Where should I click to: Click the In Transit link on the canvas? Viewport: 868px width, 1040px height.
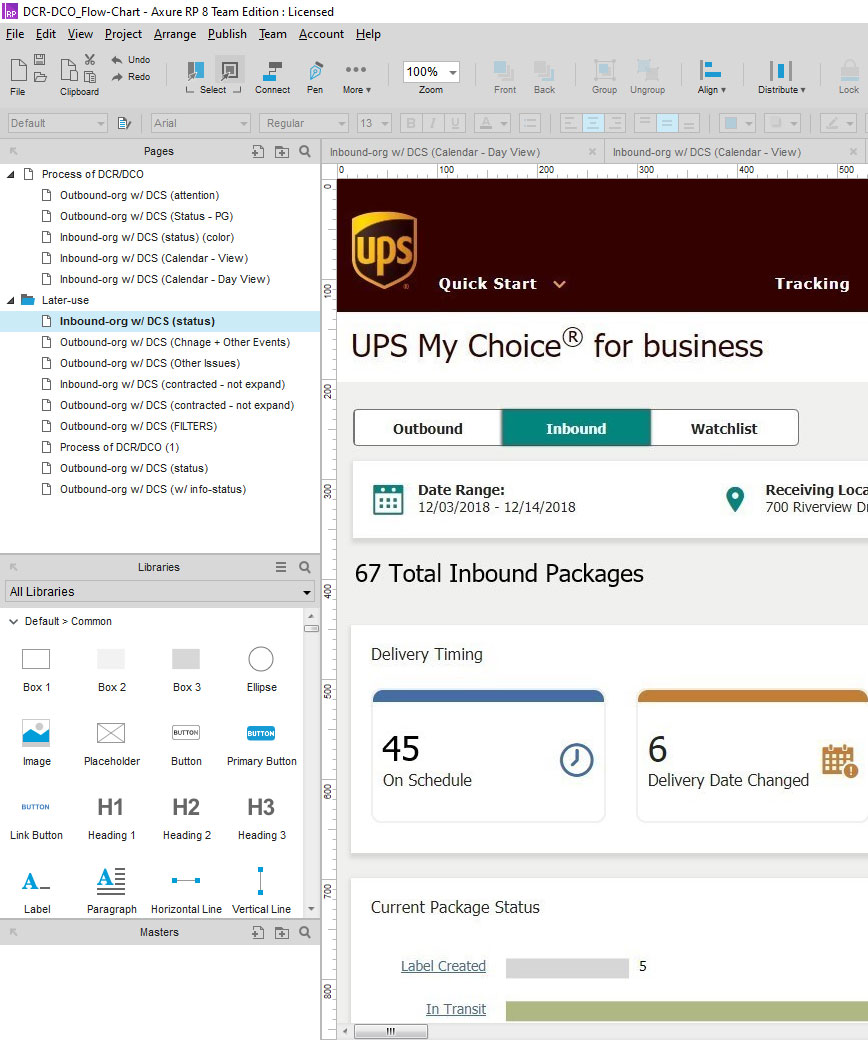point(456,1009)
